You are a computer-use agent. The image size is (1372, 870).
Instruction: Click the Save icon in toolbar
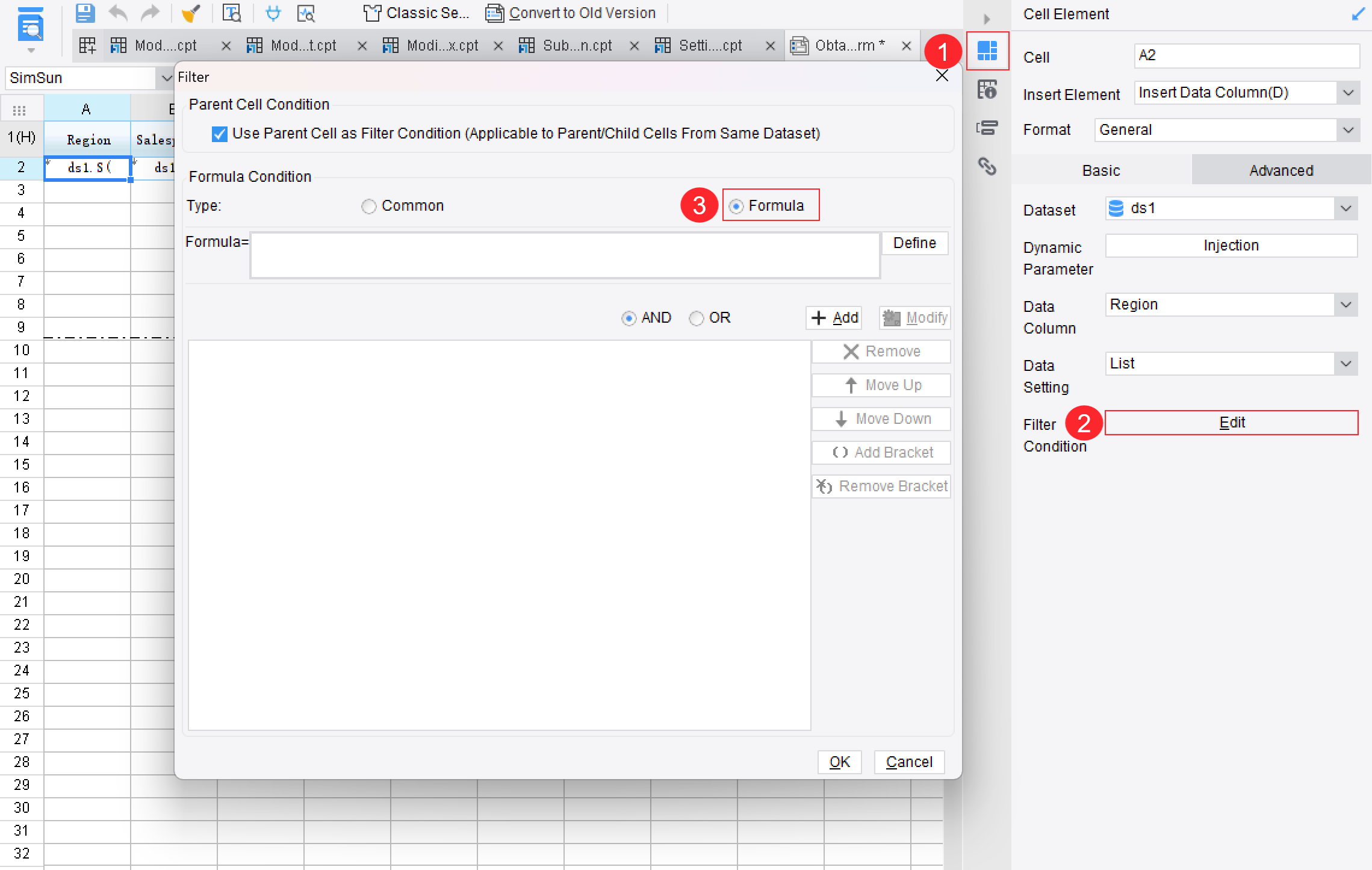coord(85,13)
